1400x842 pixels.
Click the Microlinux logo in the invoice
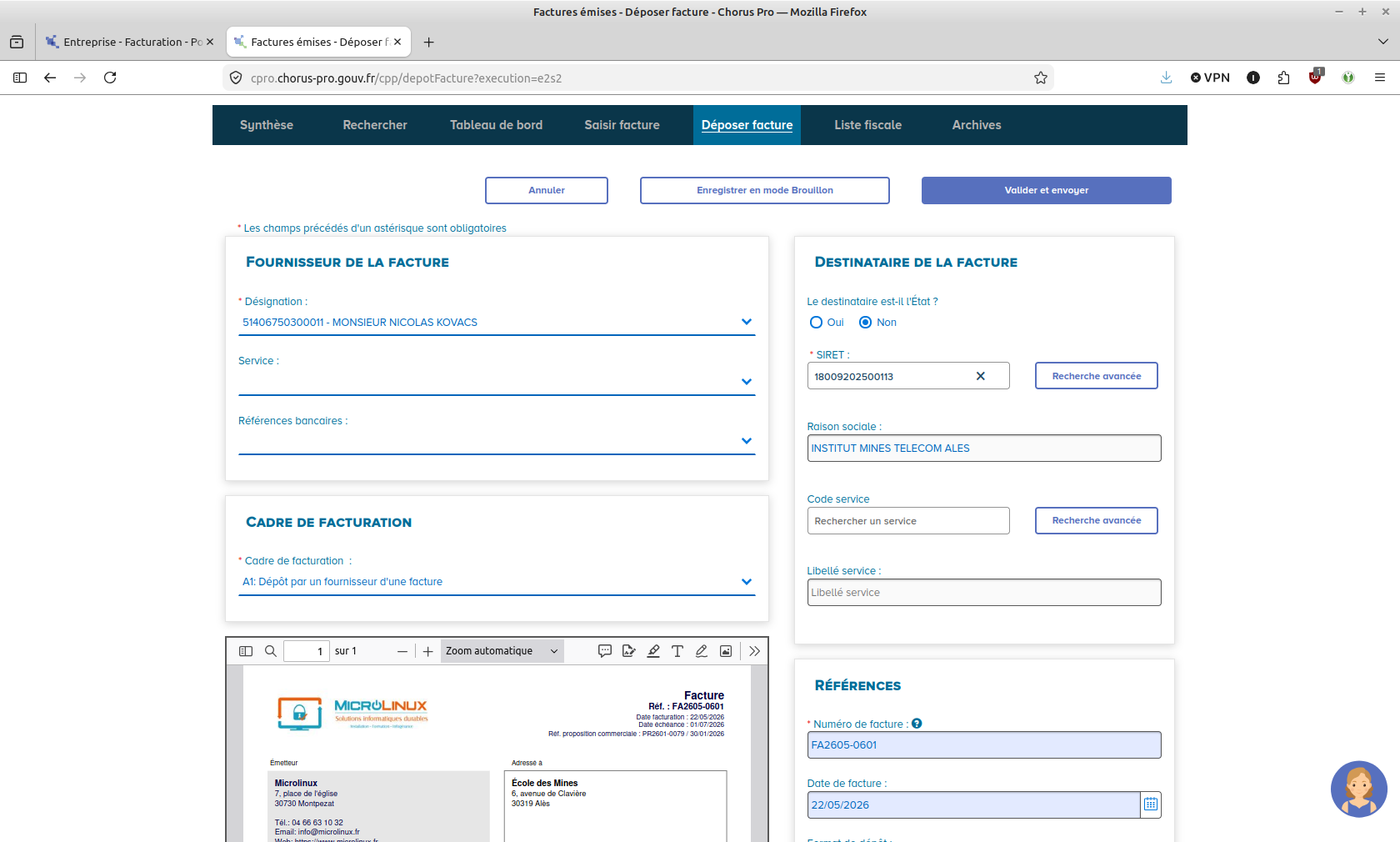pos(352,714)
